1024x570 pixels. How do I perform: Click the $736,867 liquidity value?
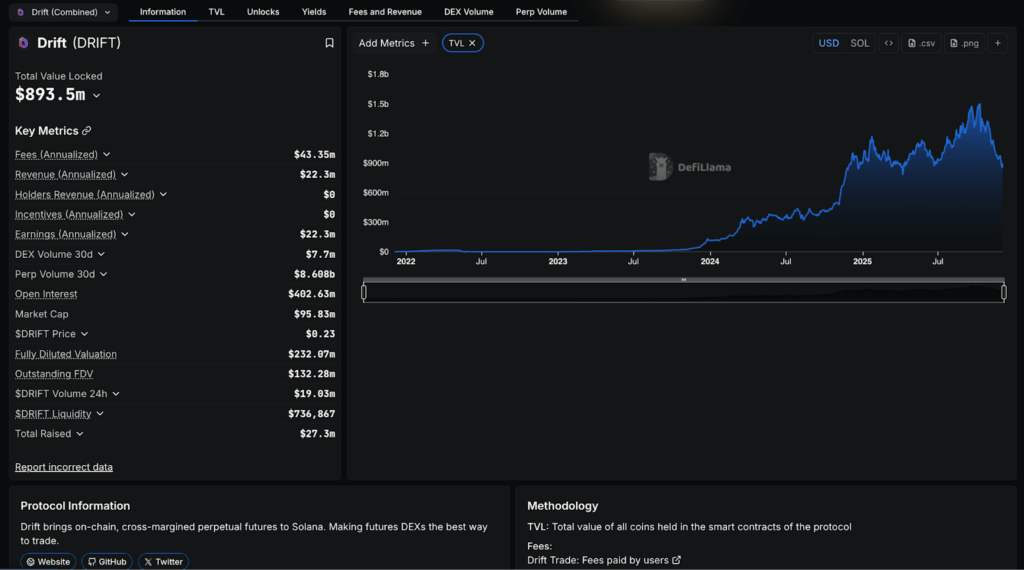[x=312, y=414]
